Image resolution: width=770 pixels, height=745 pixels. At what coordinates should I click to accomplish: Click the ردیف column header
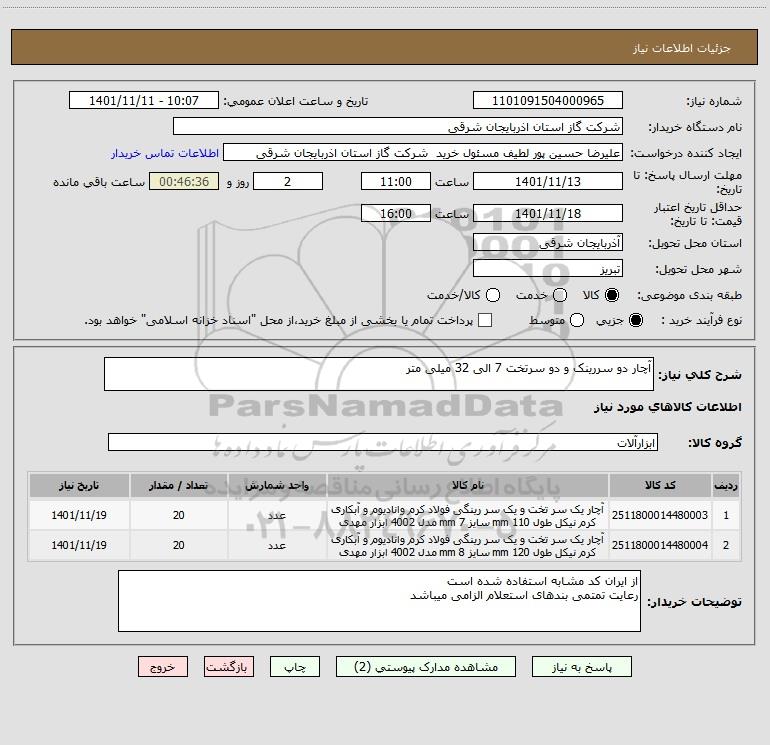726,485
